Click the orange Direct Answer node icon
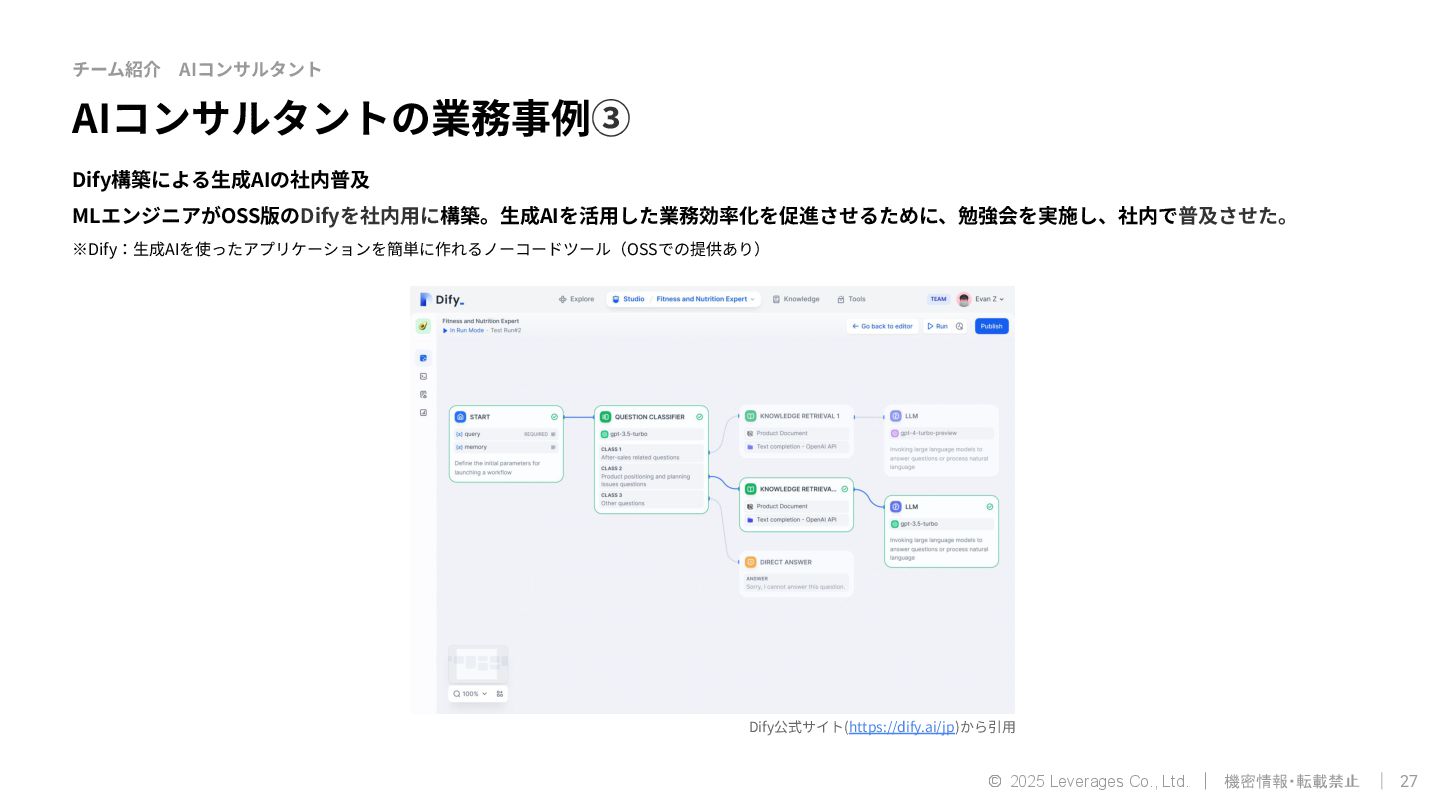The width and height of the screenshot is (1440, 810). (750, 562)
